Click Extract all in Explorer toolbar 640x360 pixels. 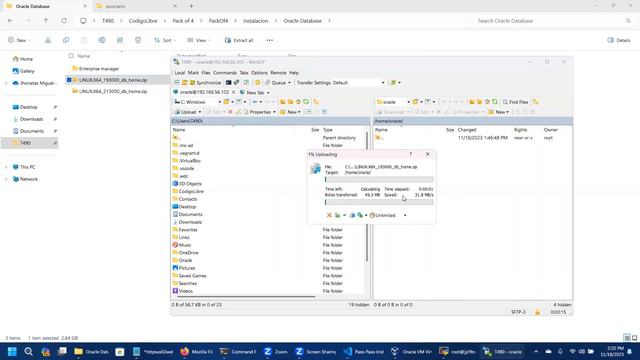[x=239, y=40]
